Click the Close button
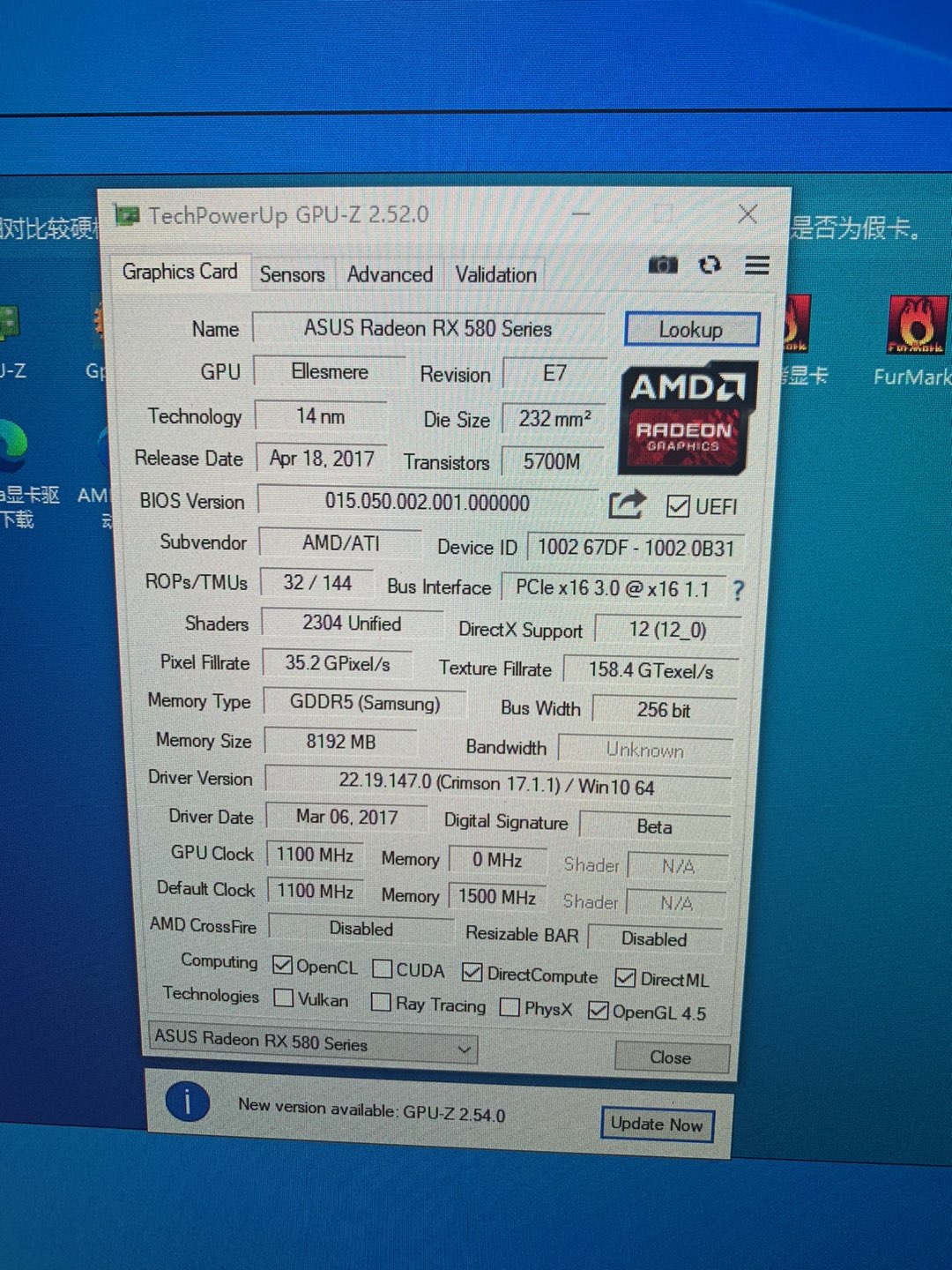The width and height of the screenshot is (952, 1270). point(671,1057)
